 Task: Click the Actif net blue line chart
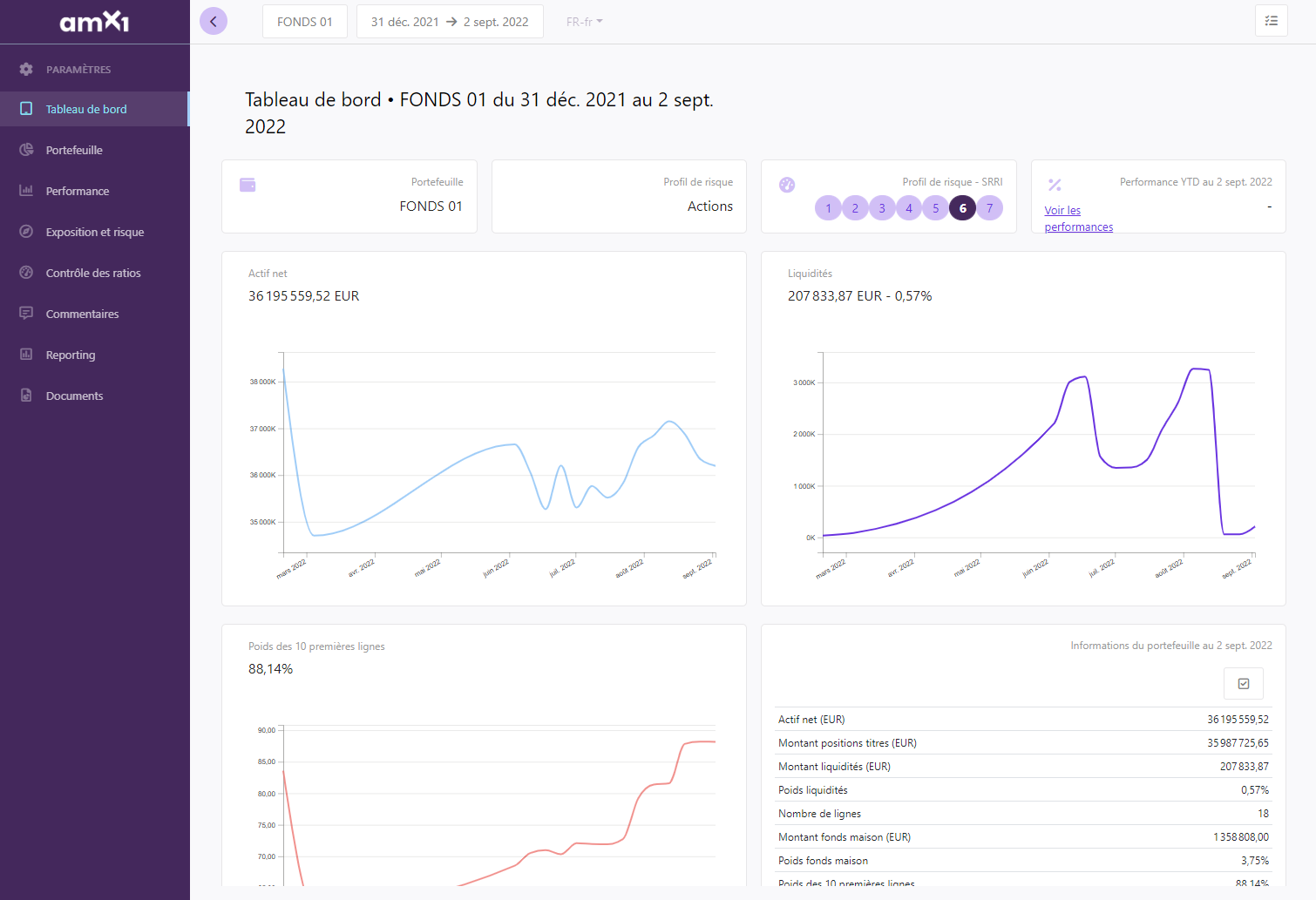pyautogui.click(x=498, y=453)
